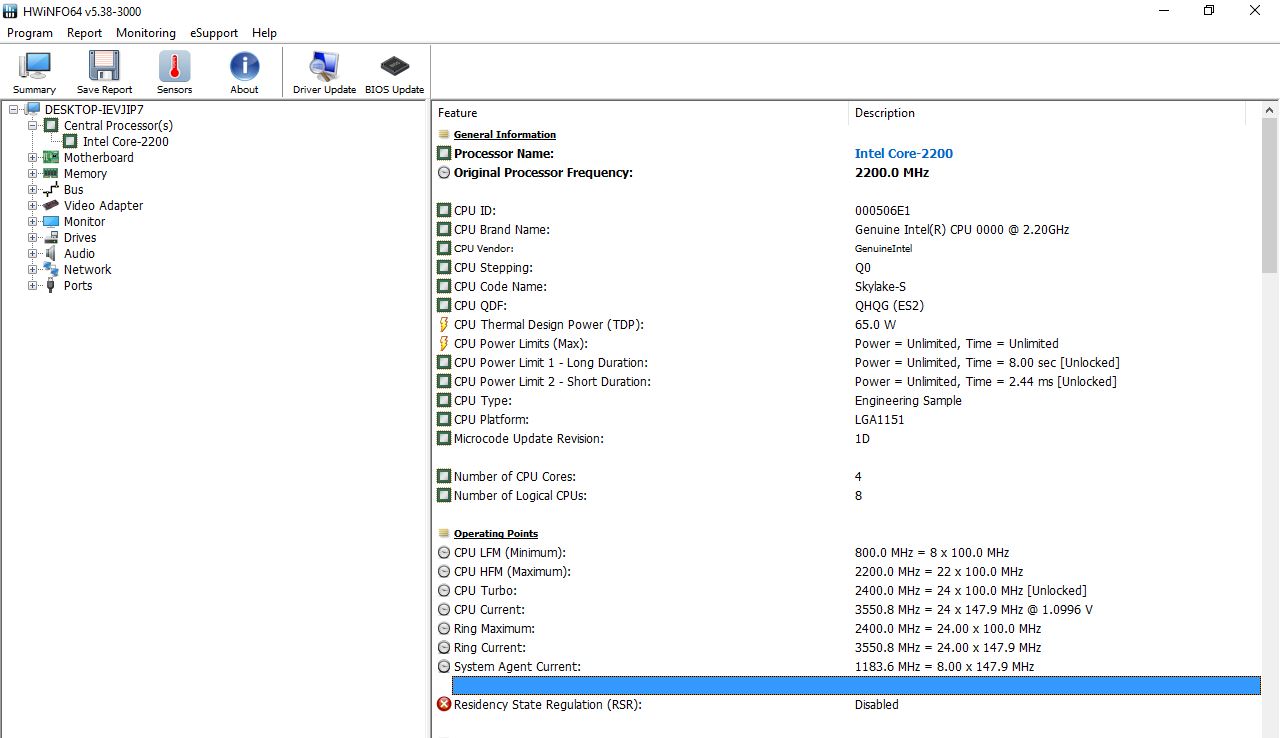Click the Bus tree icon
The image size is (1280, 738).
coord(51,189)
